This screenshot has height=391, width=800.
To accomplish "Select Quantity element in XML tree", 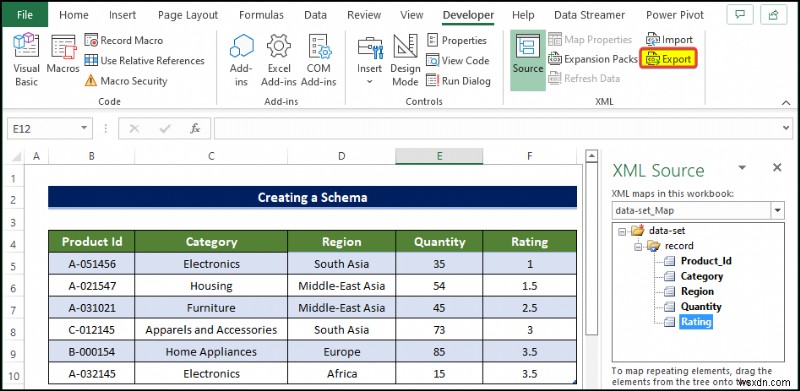I will click(701, 307).
